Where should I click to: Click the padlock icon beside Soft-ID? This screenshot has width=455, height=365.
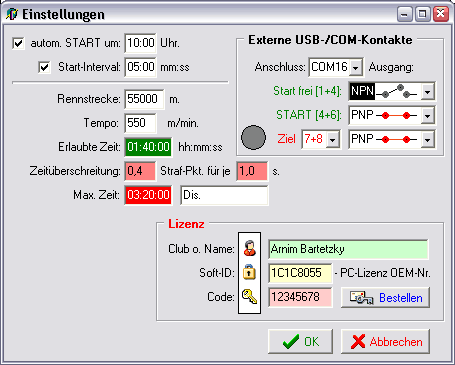(249, 272)
